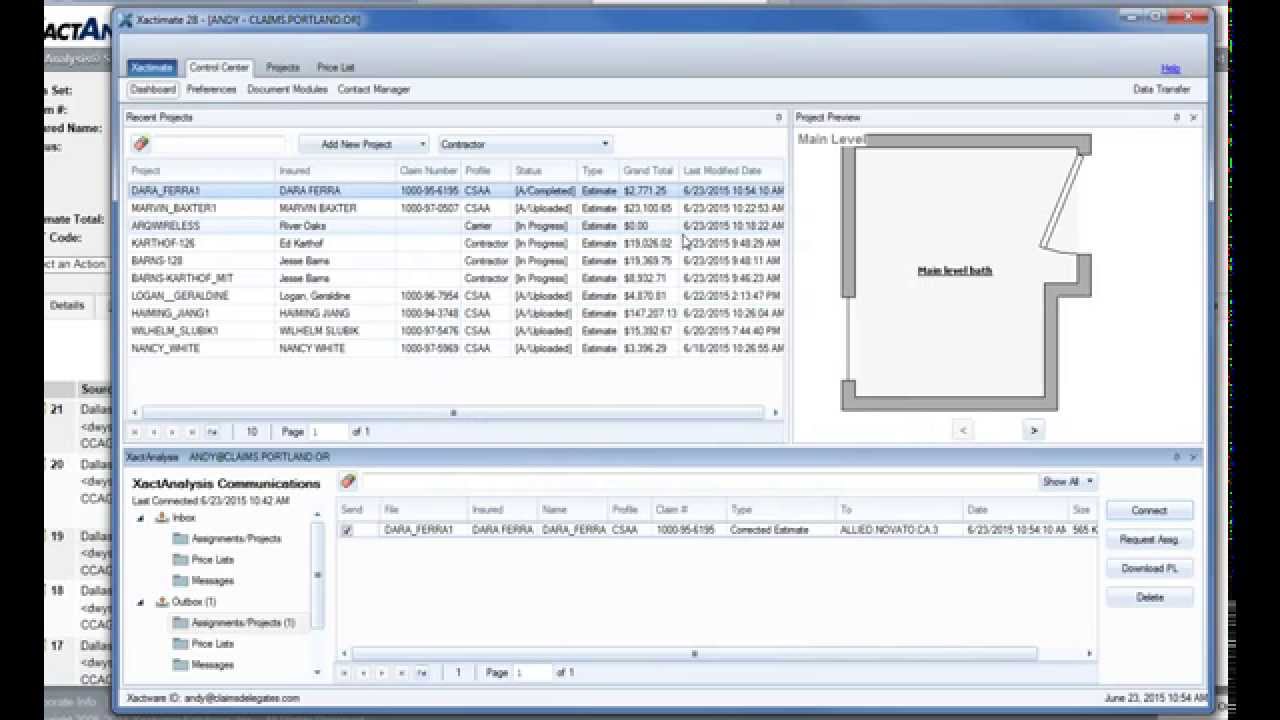Viewport: 1280px width, 720px height.
Task: Select the Dashboard sub-tab
Action: [x=154, y=89]
